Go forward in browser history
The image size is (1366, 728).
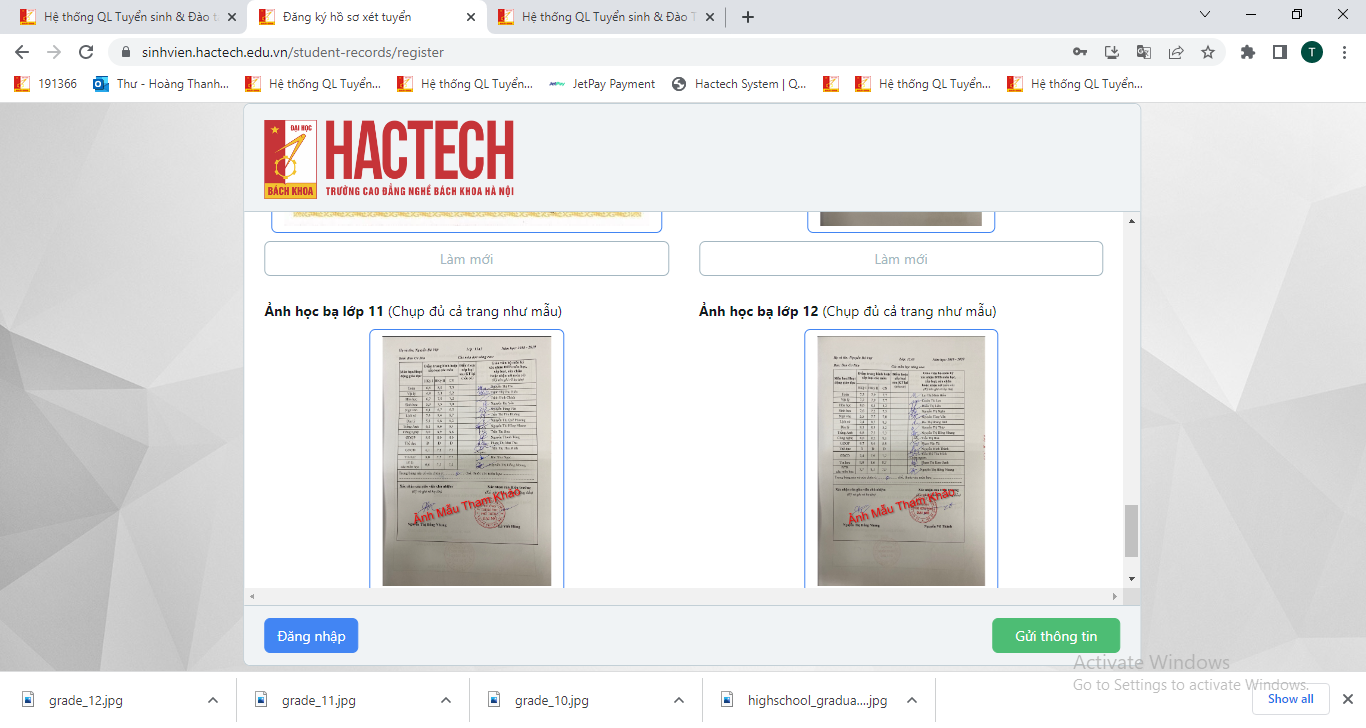click(x=54, y=52)
